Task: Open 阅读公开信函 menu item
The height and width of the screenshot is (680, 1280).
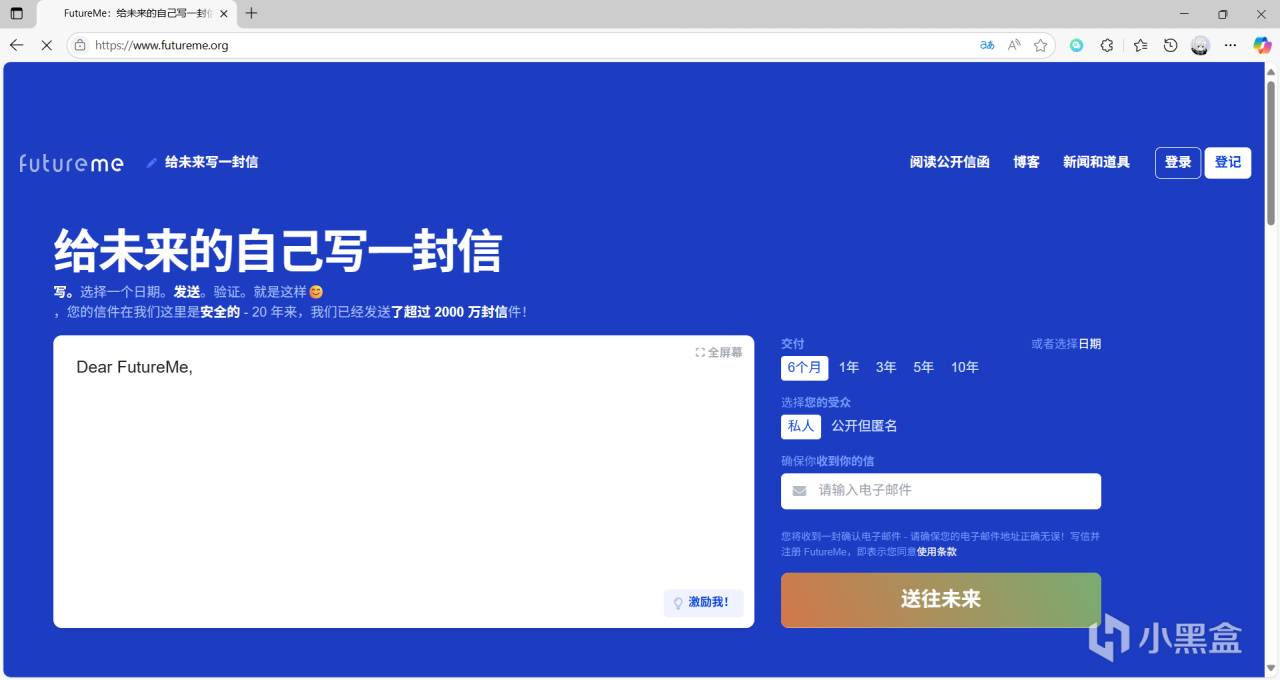Action: pos(949,162)
